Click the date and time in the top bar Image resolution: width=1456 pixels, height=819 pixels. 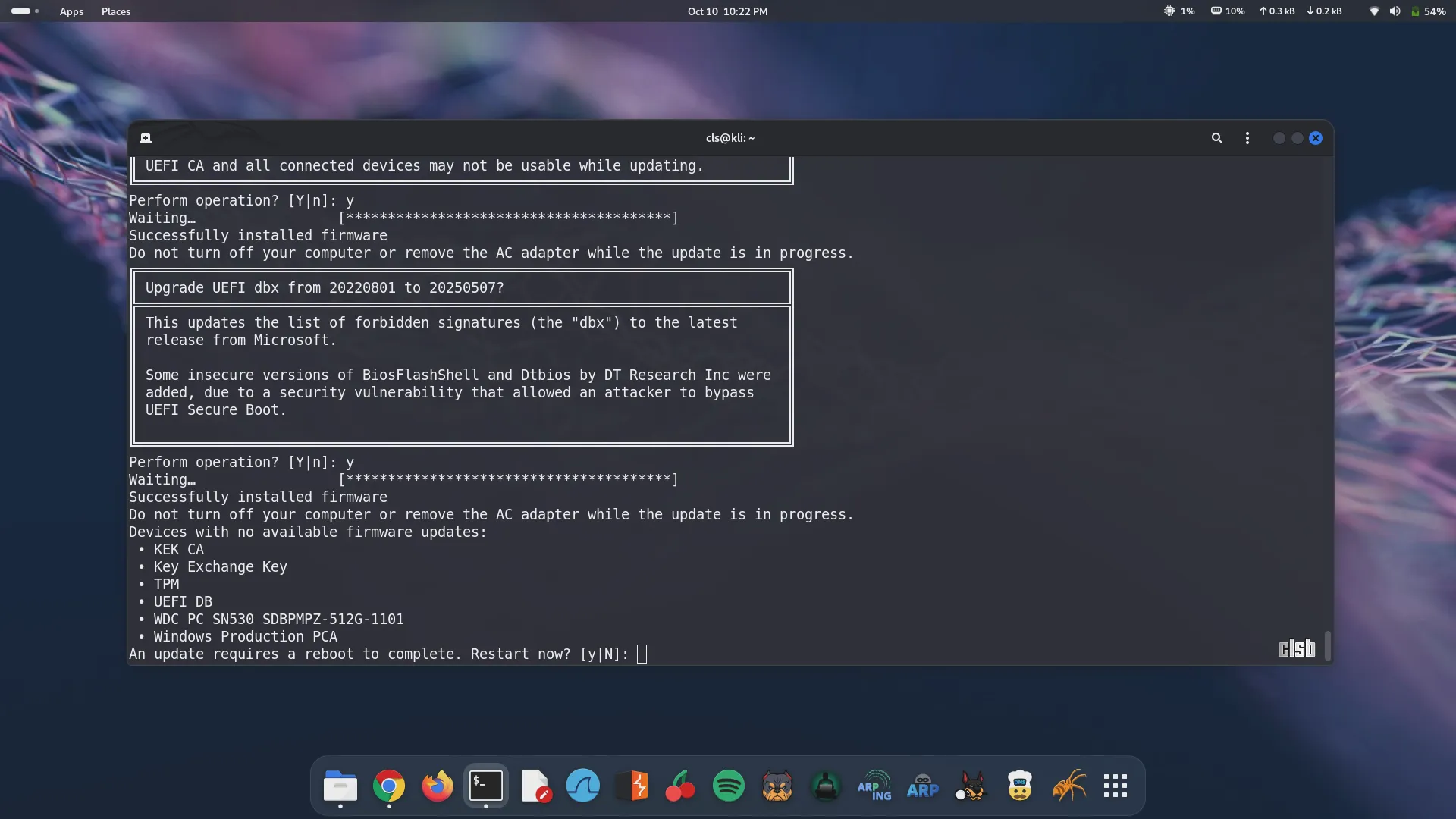coord(727,11)
